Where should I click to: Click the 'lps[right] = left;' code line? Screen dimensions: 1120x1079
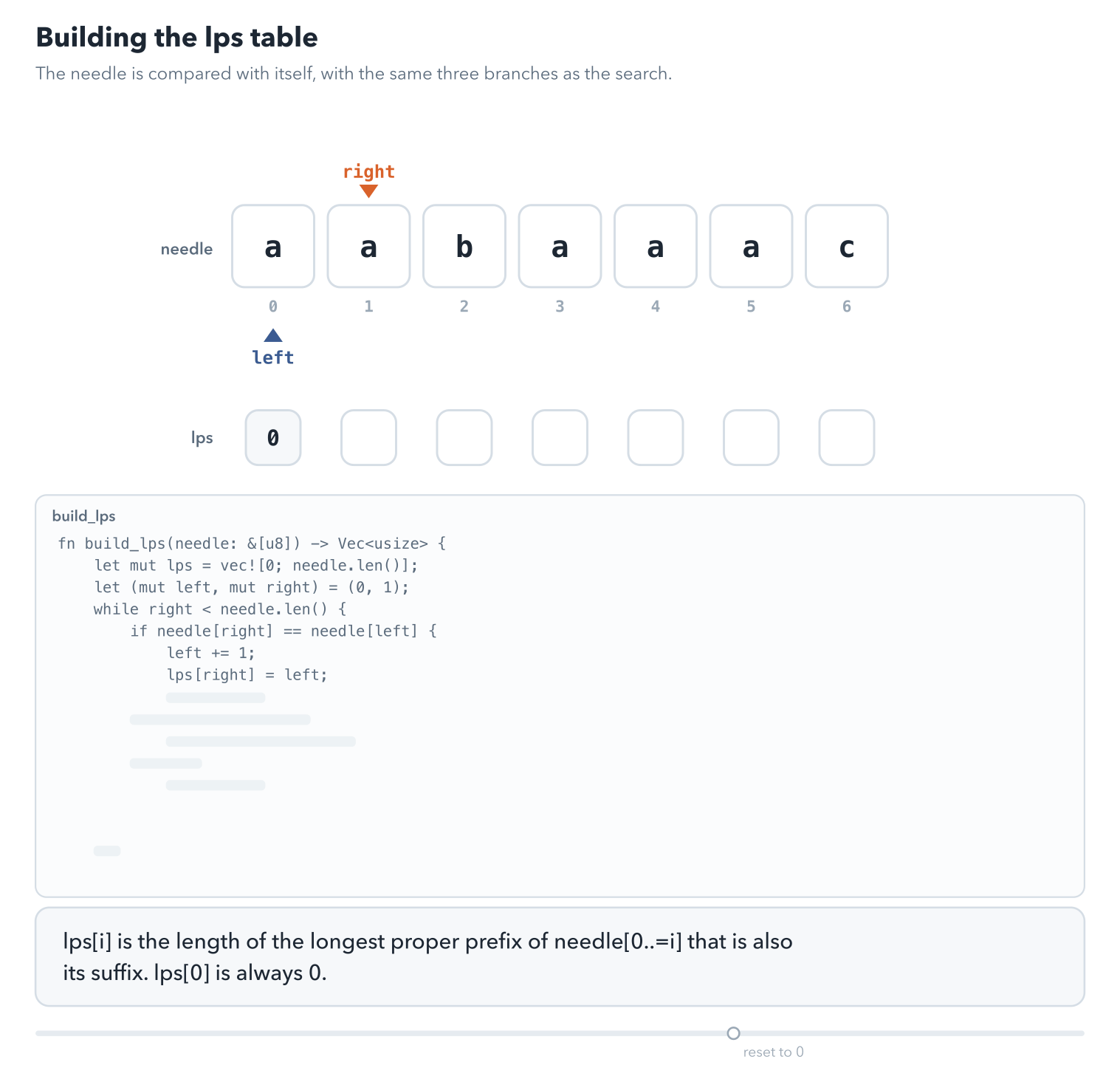point(247,675)
